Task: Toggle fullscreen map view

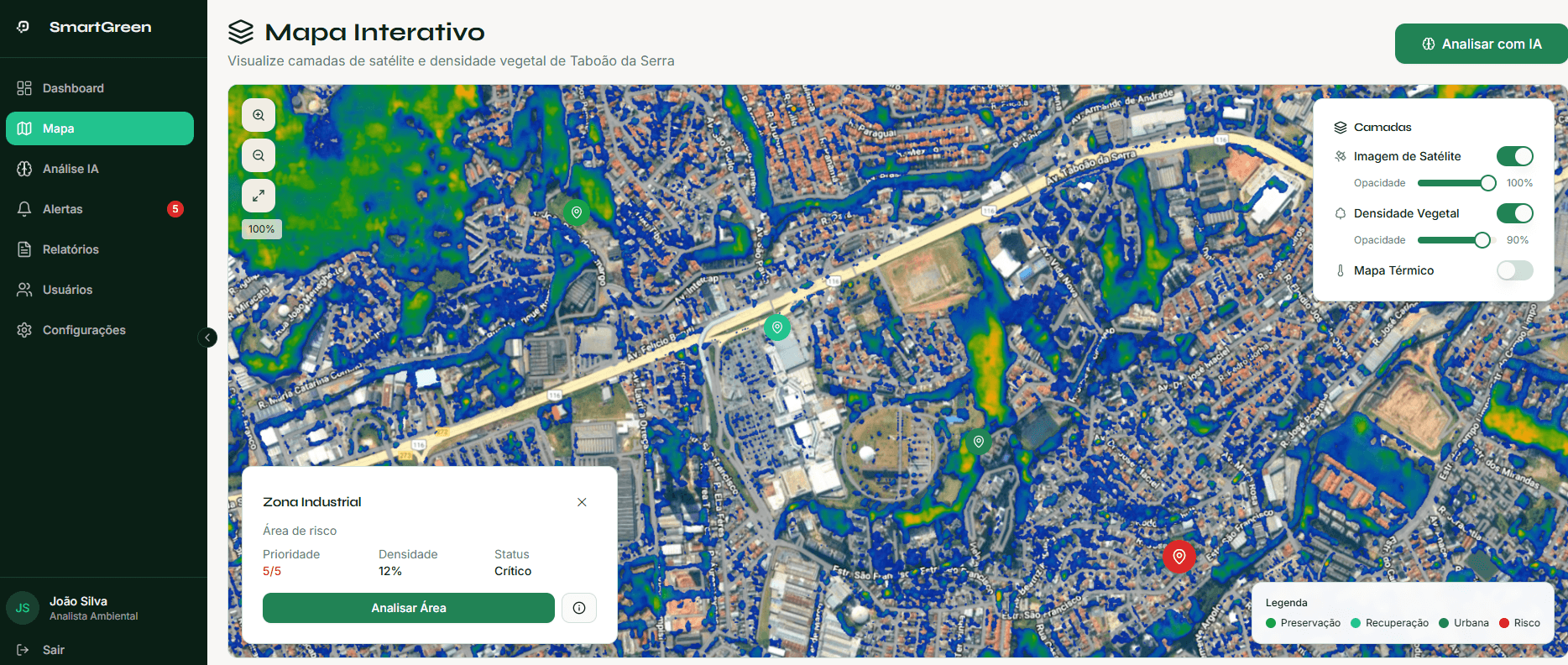Action: pyautogui.click(x=259, y=196)
